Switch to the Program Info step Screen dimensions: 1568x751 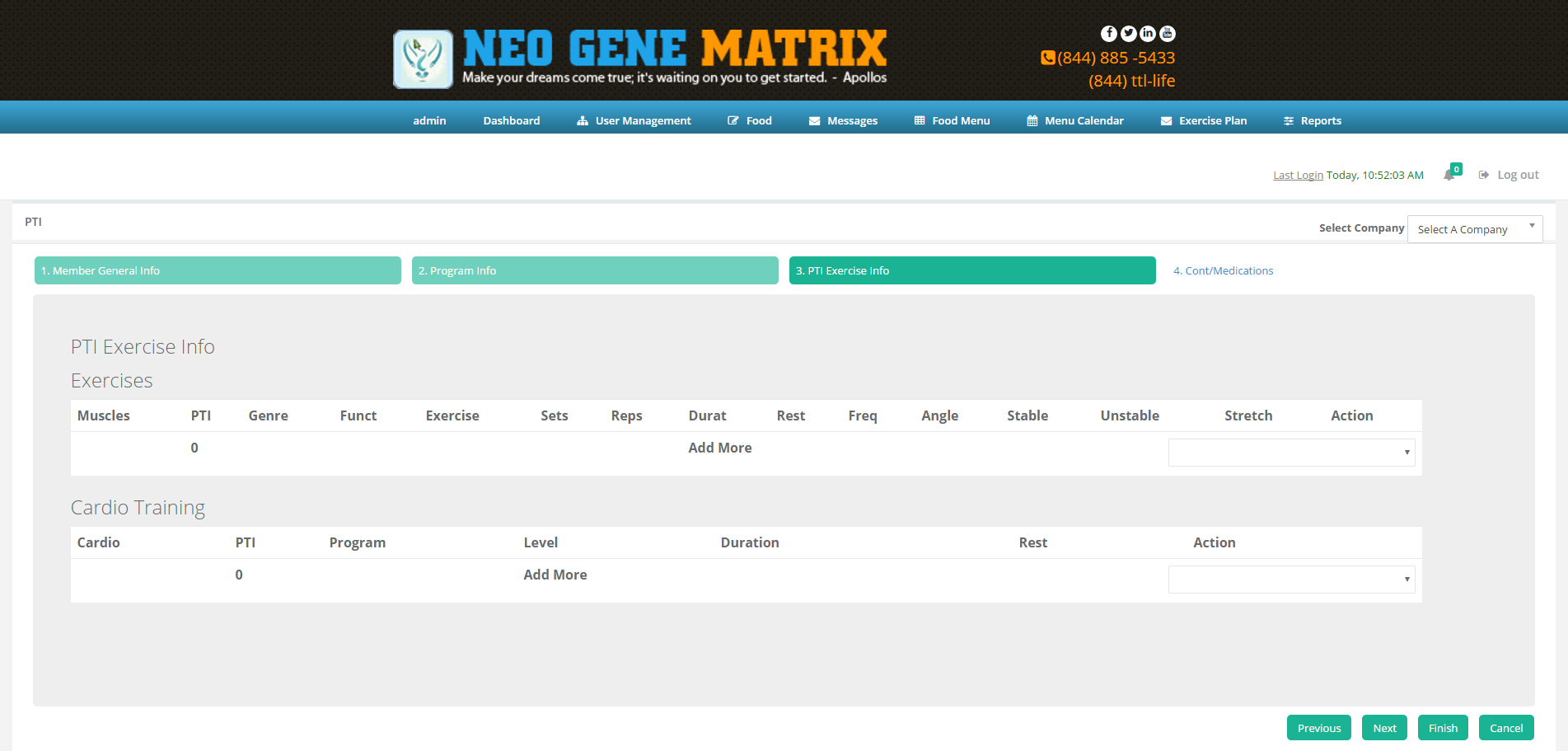point(595,270)
